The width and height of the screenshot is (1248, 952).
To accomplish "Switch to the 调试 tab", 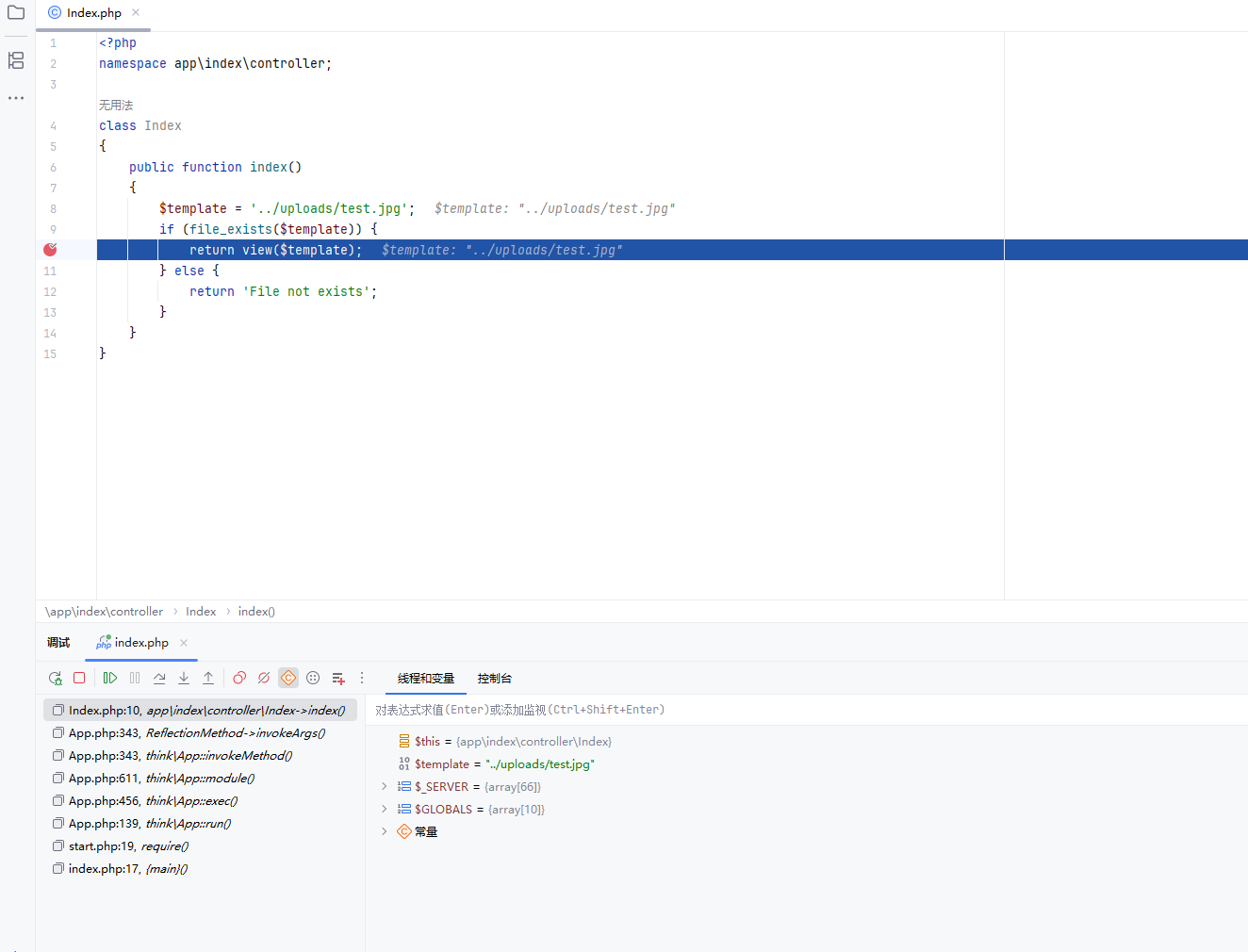I will pos(57,642).
